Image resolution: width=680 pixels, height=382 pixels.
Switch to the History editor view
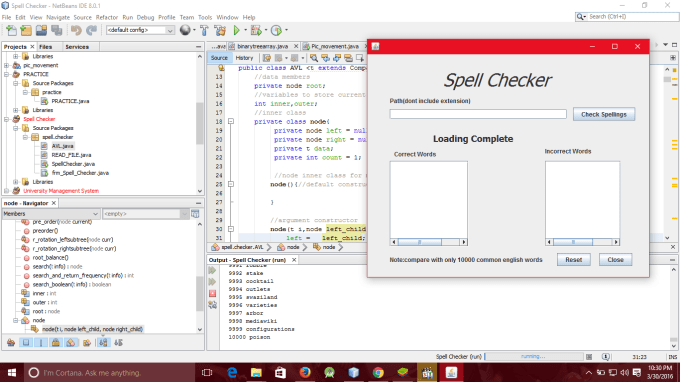pos(244,58)
